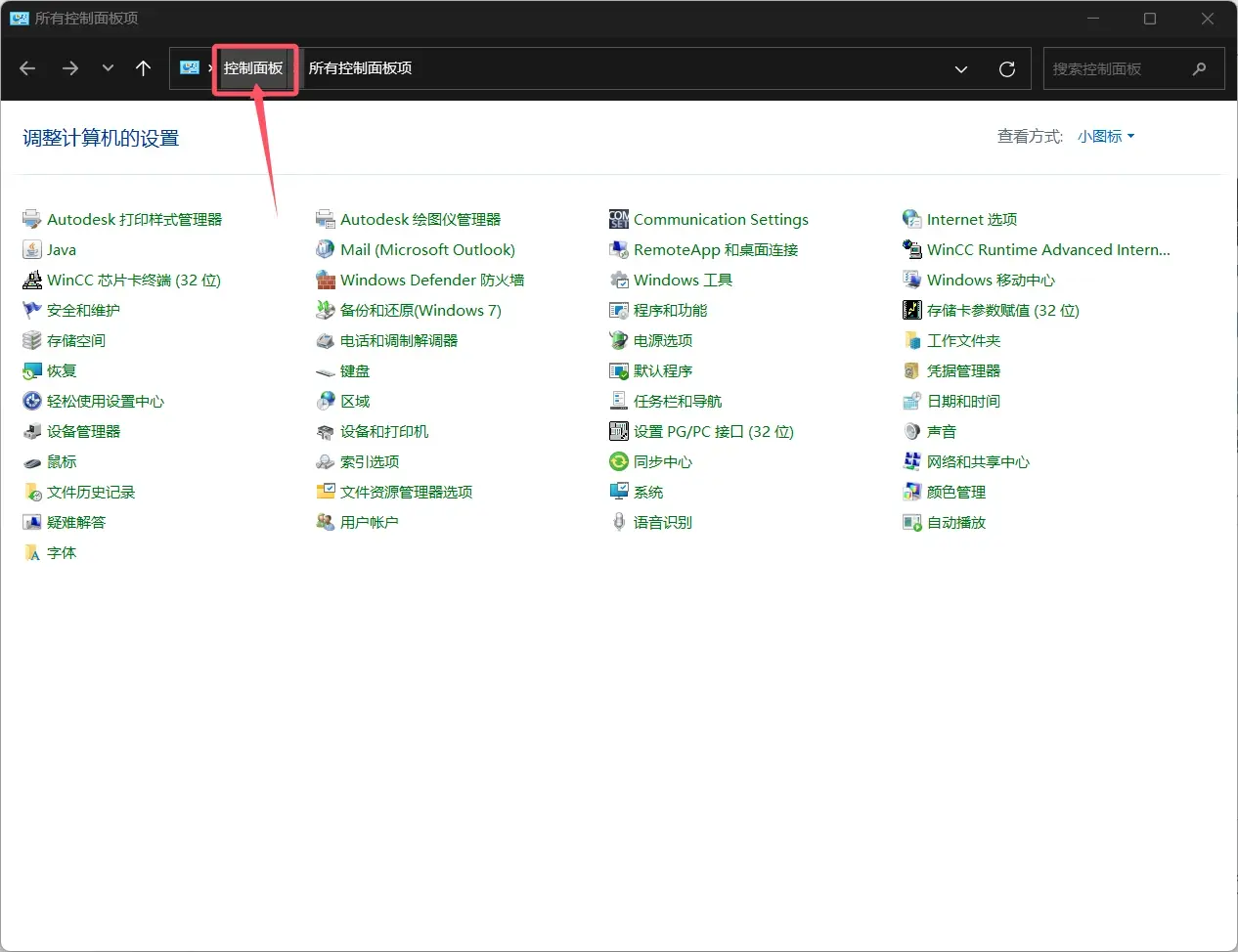This screenshot has height=952, width=1238.
Task: Click the 同步中心 green sync icon
Action: pos(618,461)
